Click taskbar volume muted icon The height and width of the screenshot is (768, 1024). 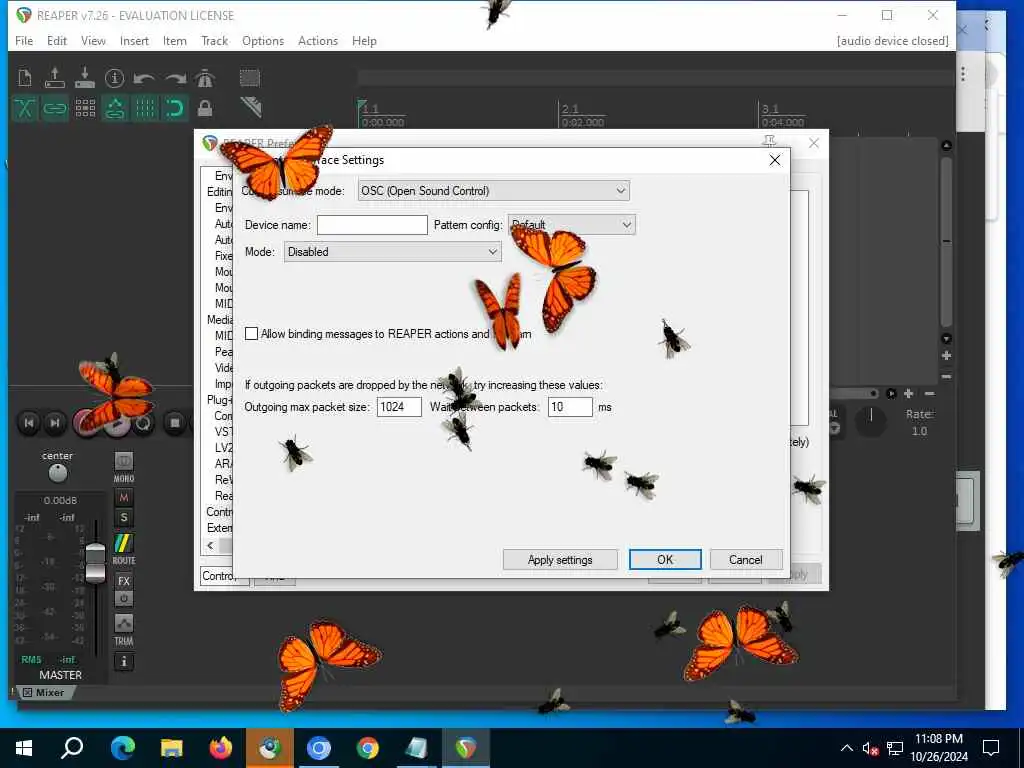(870, 748)
